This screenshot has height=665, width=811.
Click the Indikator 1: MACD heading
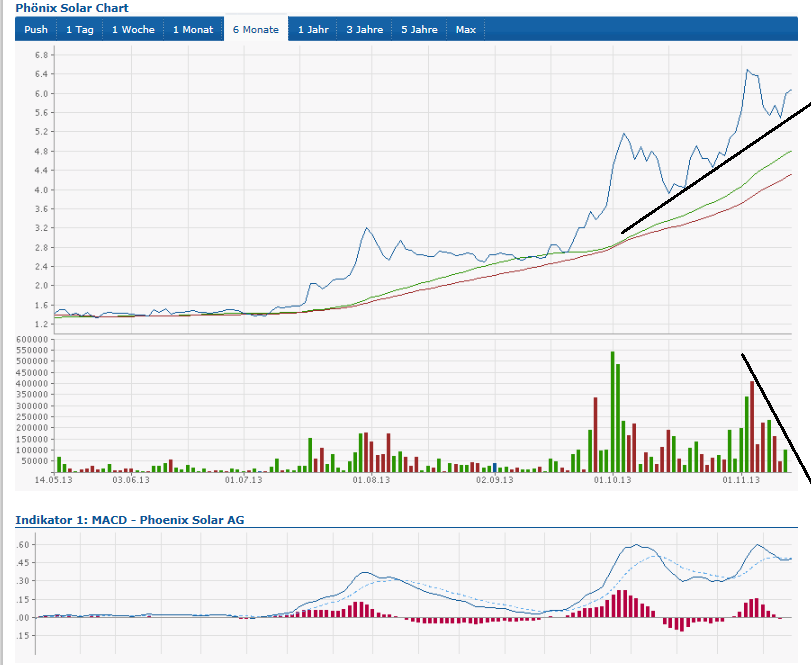tap(130, 520)
